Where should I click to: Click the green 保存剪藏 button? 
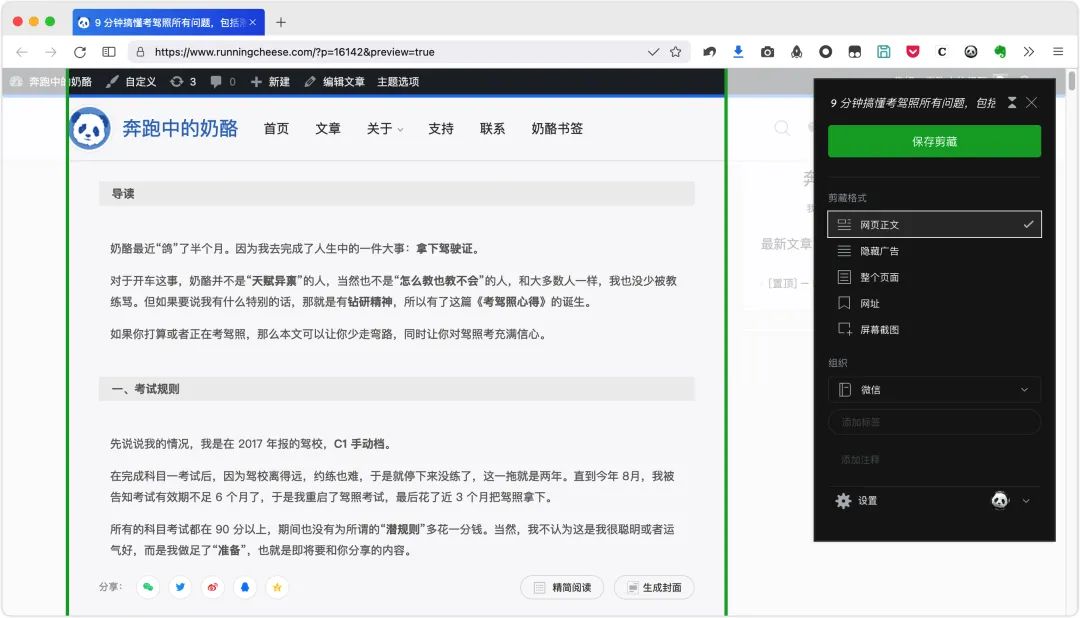pos(934,141)
